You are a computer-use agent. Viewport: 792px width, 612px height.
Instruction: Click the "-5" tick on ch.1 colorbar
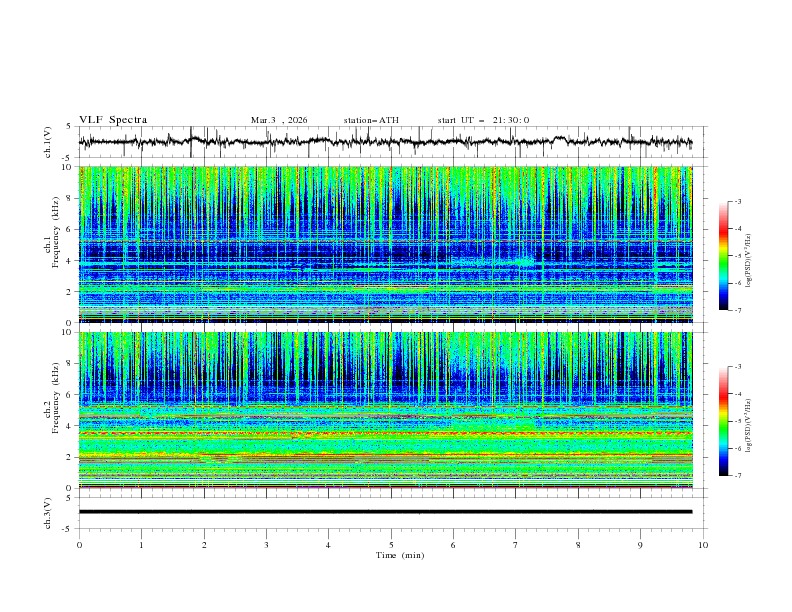[737, 256]
